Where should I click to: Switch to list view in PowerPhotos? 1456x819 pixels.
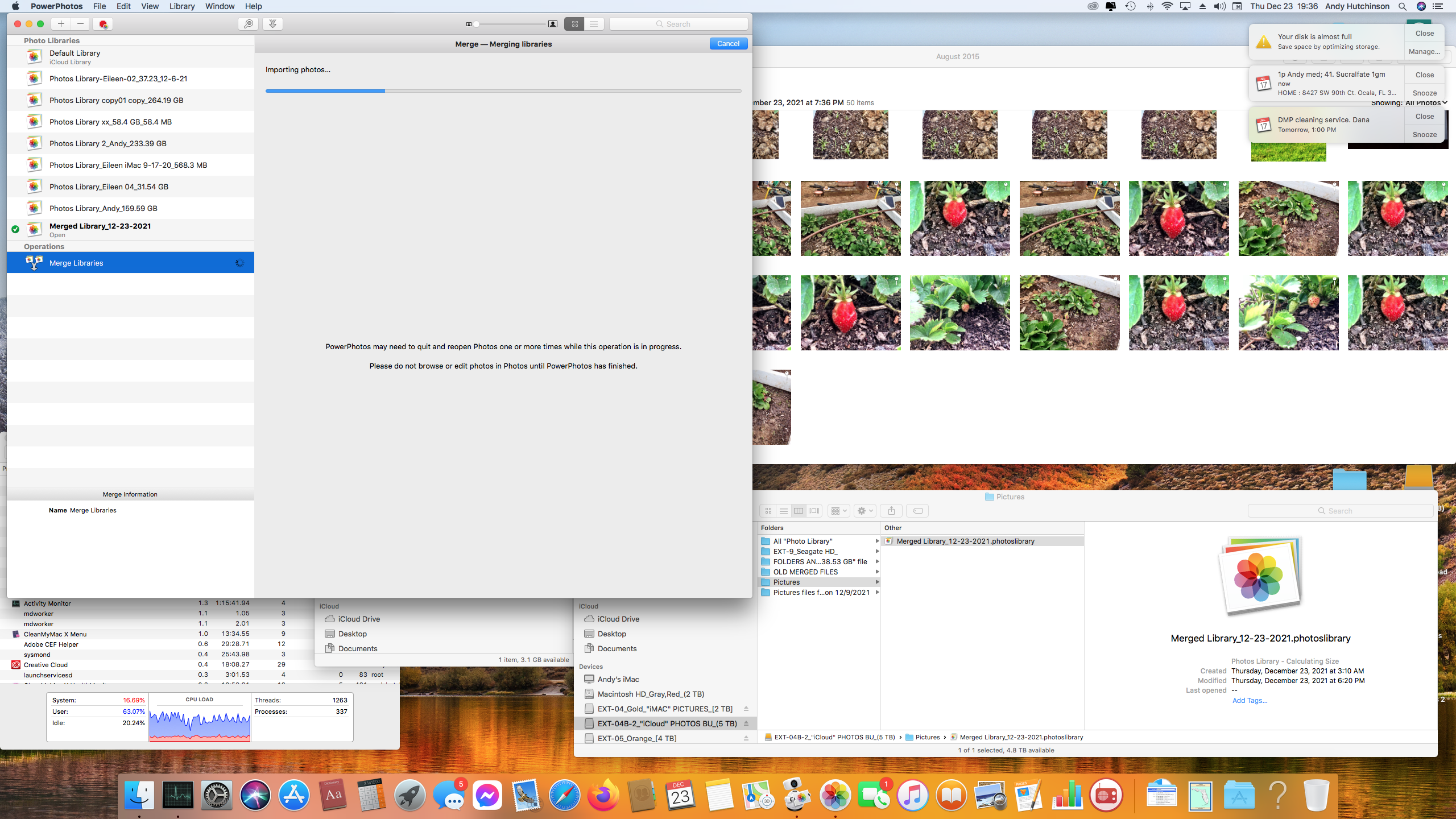click(x=594, y=24)
